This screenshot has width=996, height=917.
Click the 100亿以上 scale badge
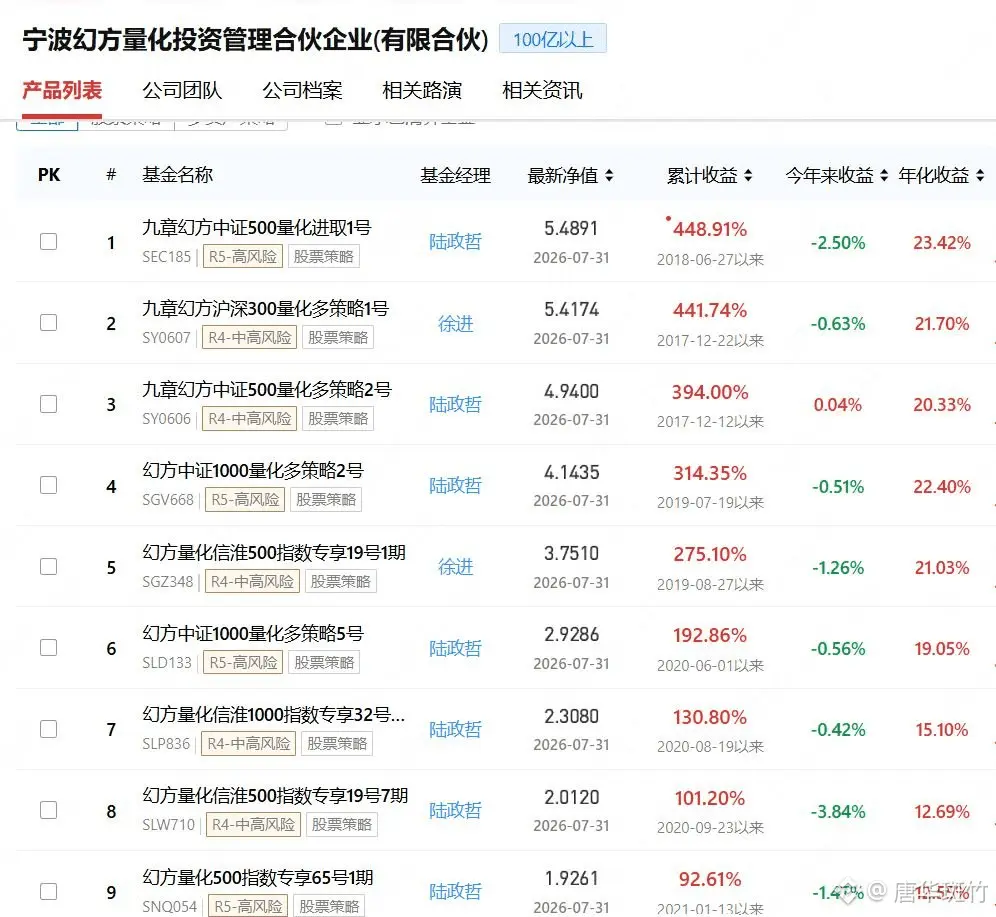tap(553, 39)
